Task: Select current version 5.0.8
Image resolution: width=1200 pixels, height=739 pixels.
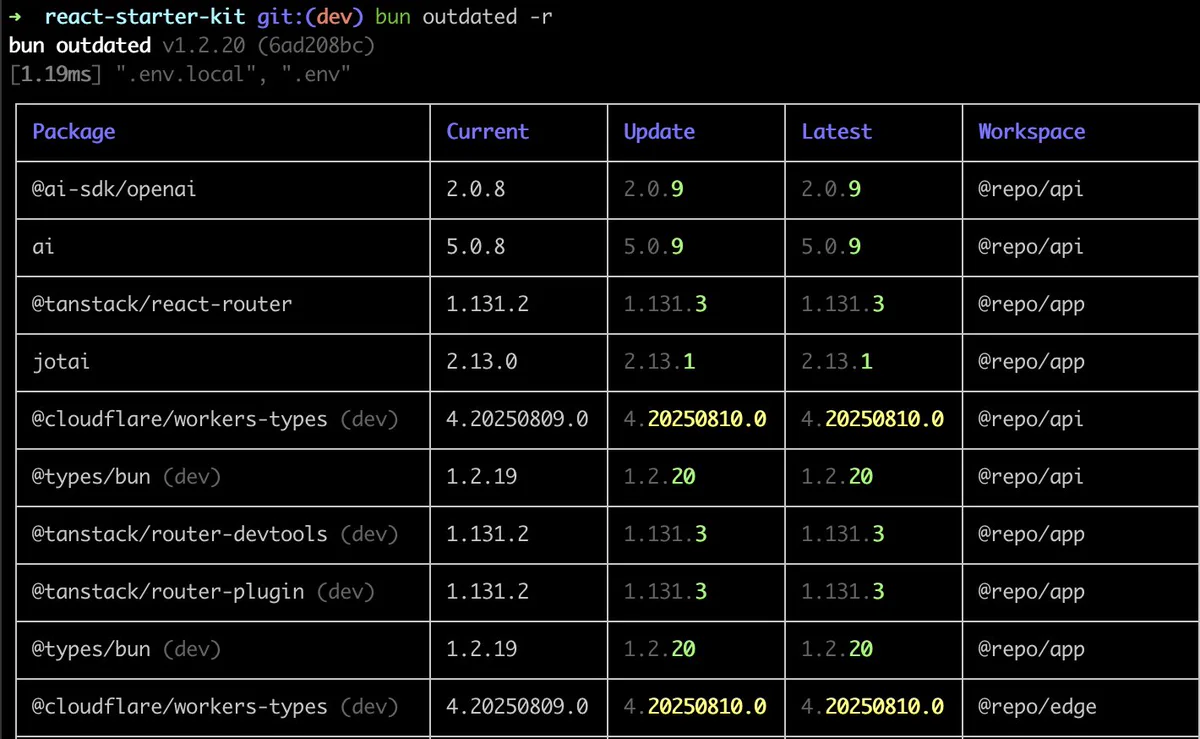Action: point(476,246)
